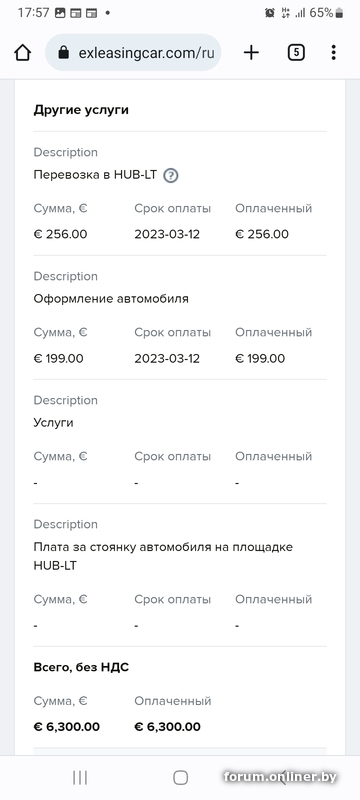This screenshot has width=360, height=800.
Task: Select the Перевозка в HUB-LT description text
Action: [x=95, y=175]
